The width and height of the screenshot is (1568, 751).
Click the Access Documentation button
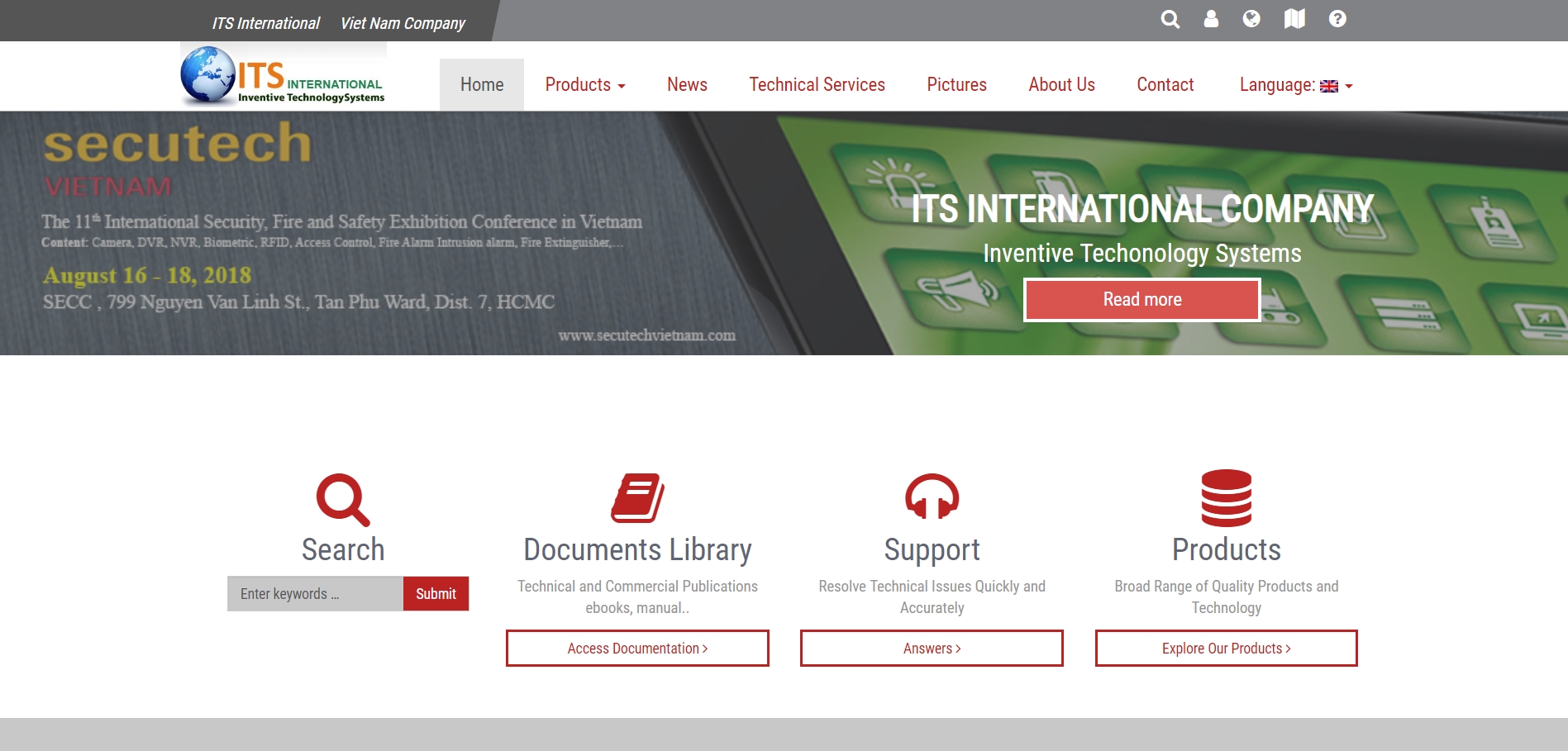coord(637,649)
